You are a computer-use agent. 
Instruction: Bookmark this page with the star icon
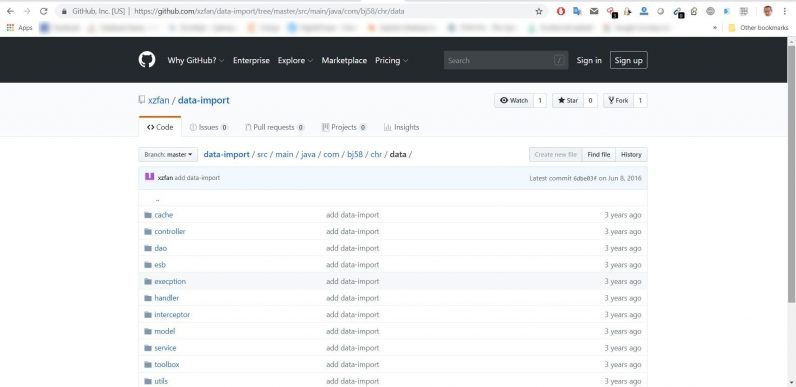pyautogui.click(x=539, y=11)
